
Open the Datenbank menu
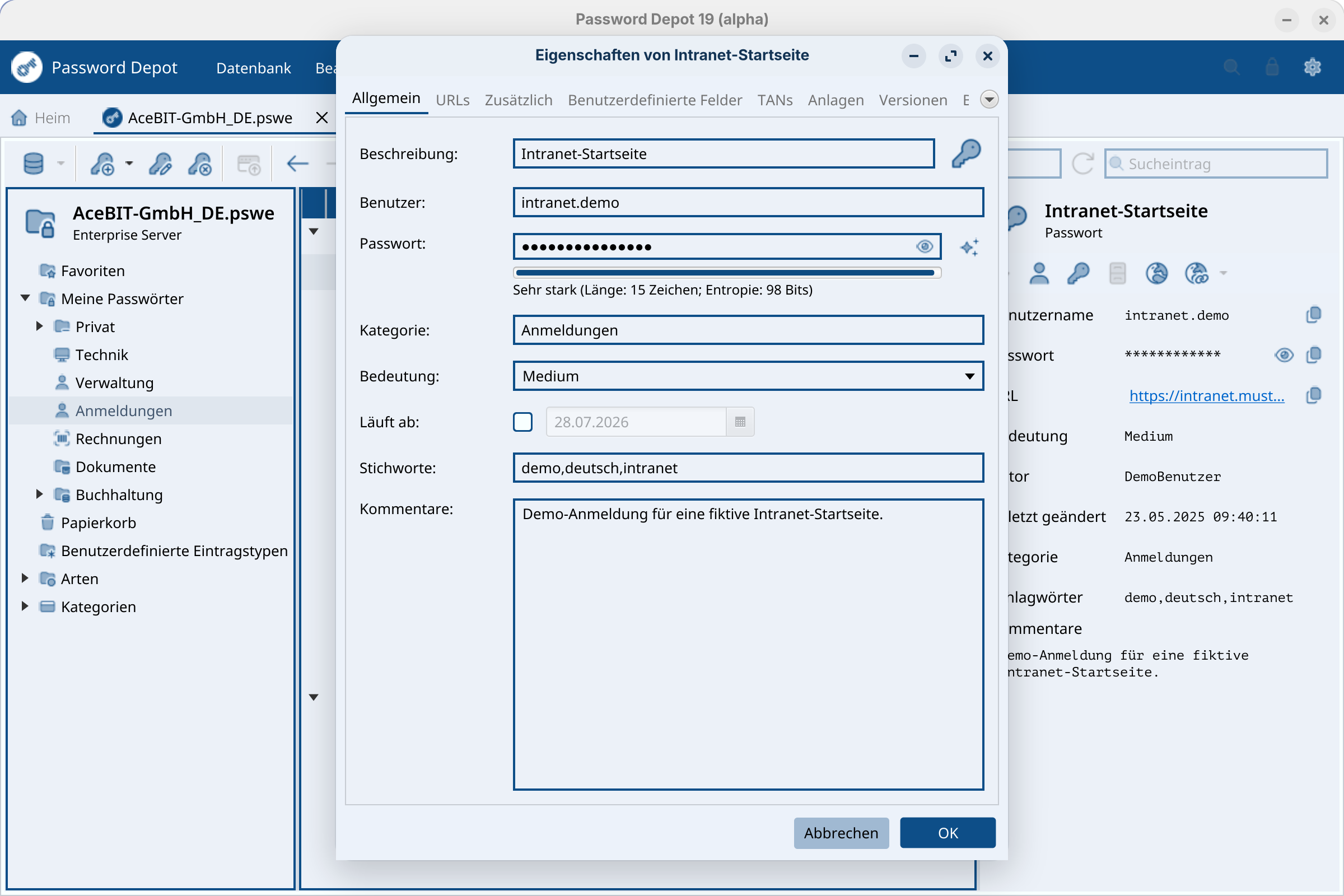(x=254, y=67)
